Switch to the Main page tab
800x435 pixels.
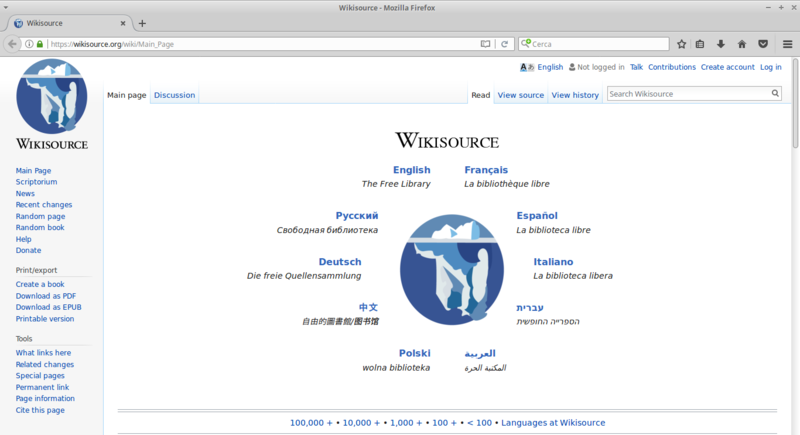127,95
